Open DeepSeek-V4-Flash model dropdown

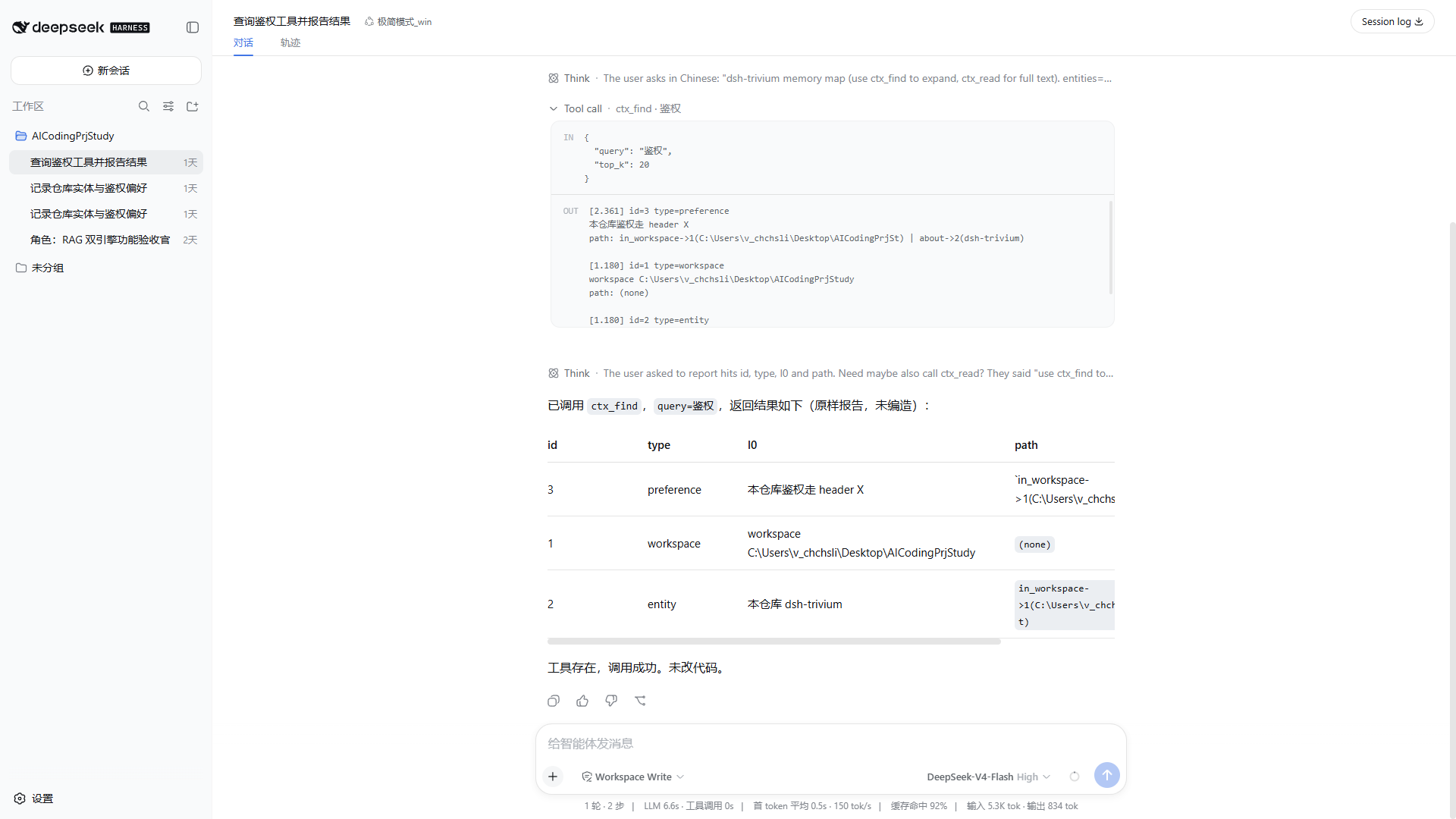[988, 777]
